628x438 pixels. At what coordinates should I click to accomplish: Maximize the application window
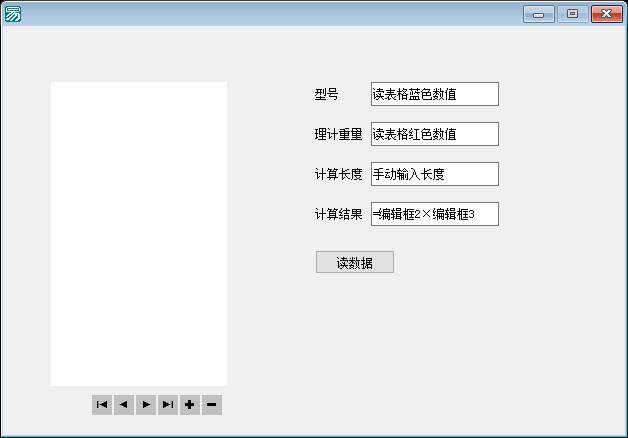click(x=572, y=14)
